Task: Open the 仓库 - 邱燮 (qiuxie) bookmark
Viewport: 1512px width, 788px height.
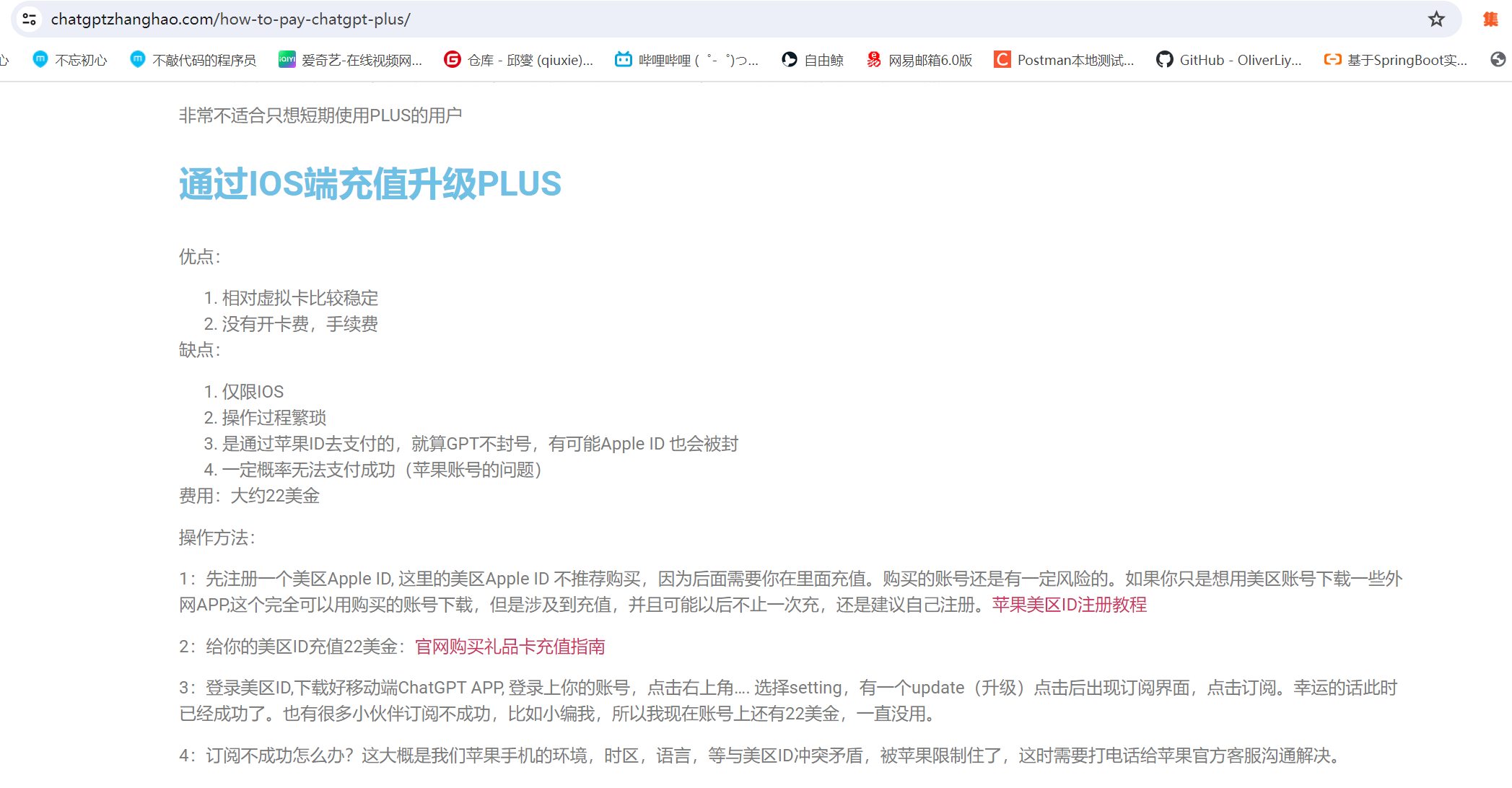Action: [519, 60]
